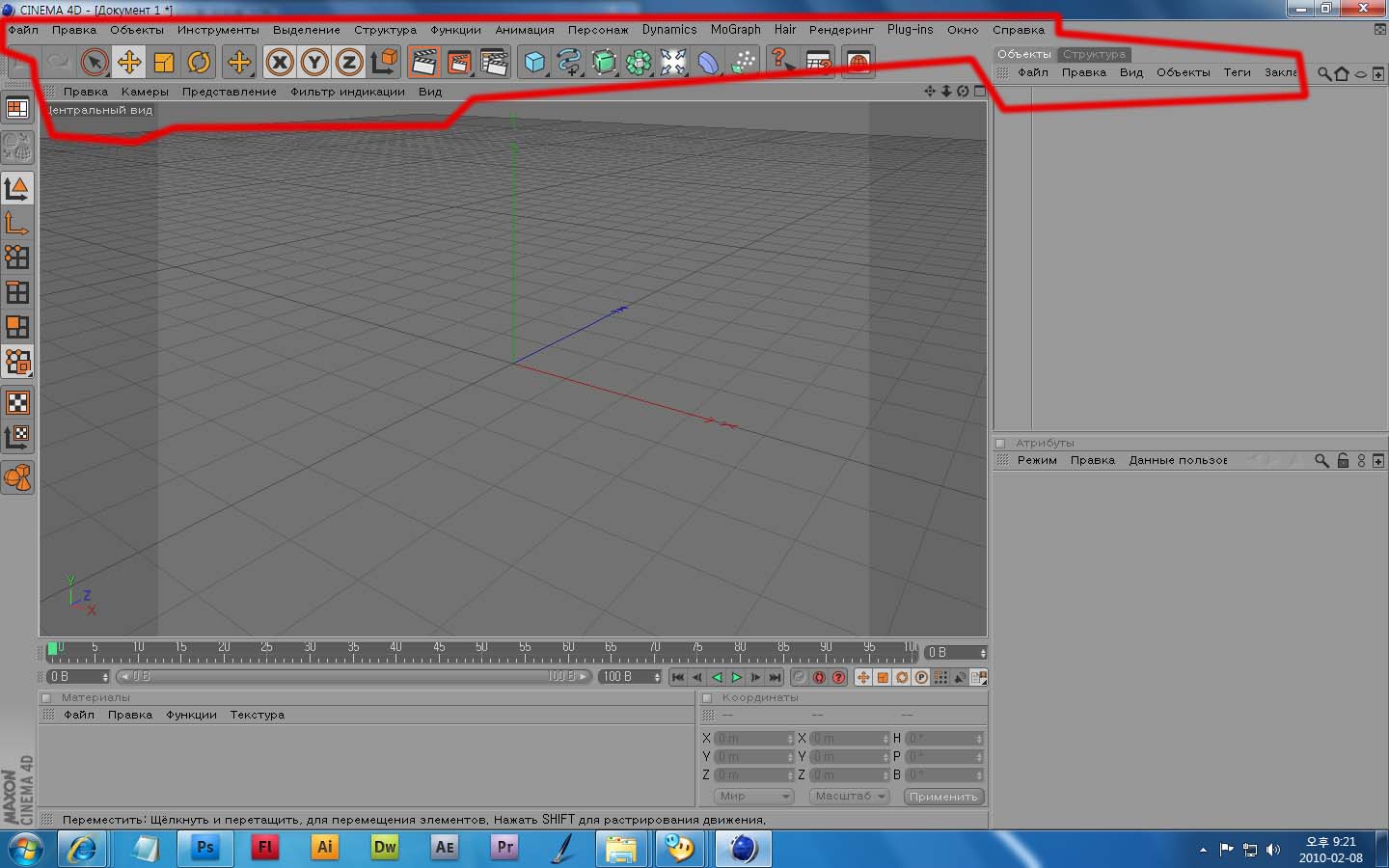
Task: Open Render Settings icon
Action: tap(494, 63)
